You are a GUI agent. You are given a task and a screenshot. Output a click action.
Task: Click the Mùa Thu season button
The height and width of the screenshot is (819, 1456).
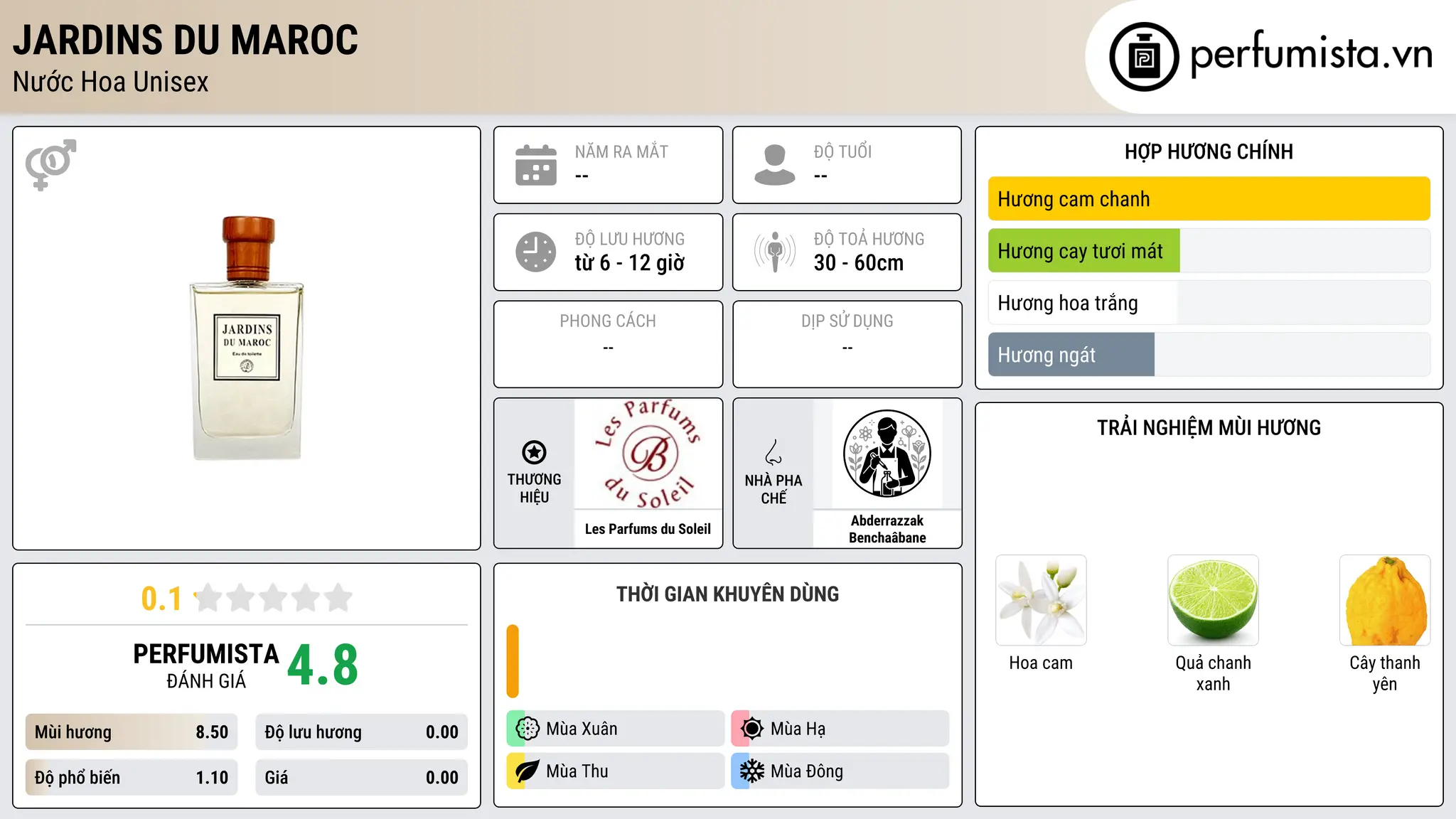616,771
